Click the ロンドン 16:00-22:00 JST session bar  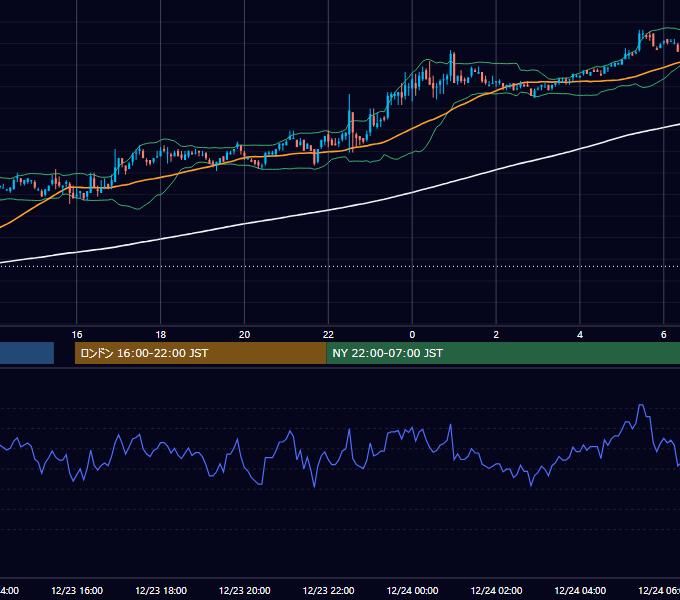(x=200, y=353)
